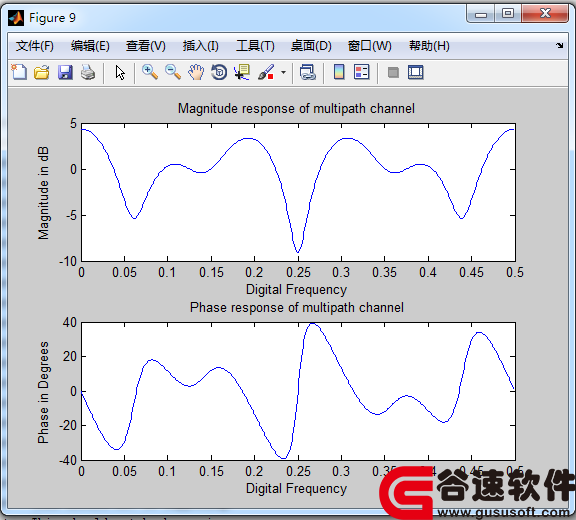The width and height of the screenshot is (576, 520).
Task: Click the 'Phase in Degrees' axis label
Action: coord(43,392)
